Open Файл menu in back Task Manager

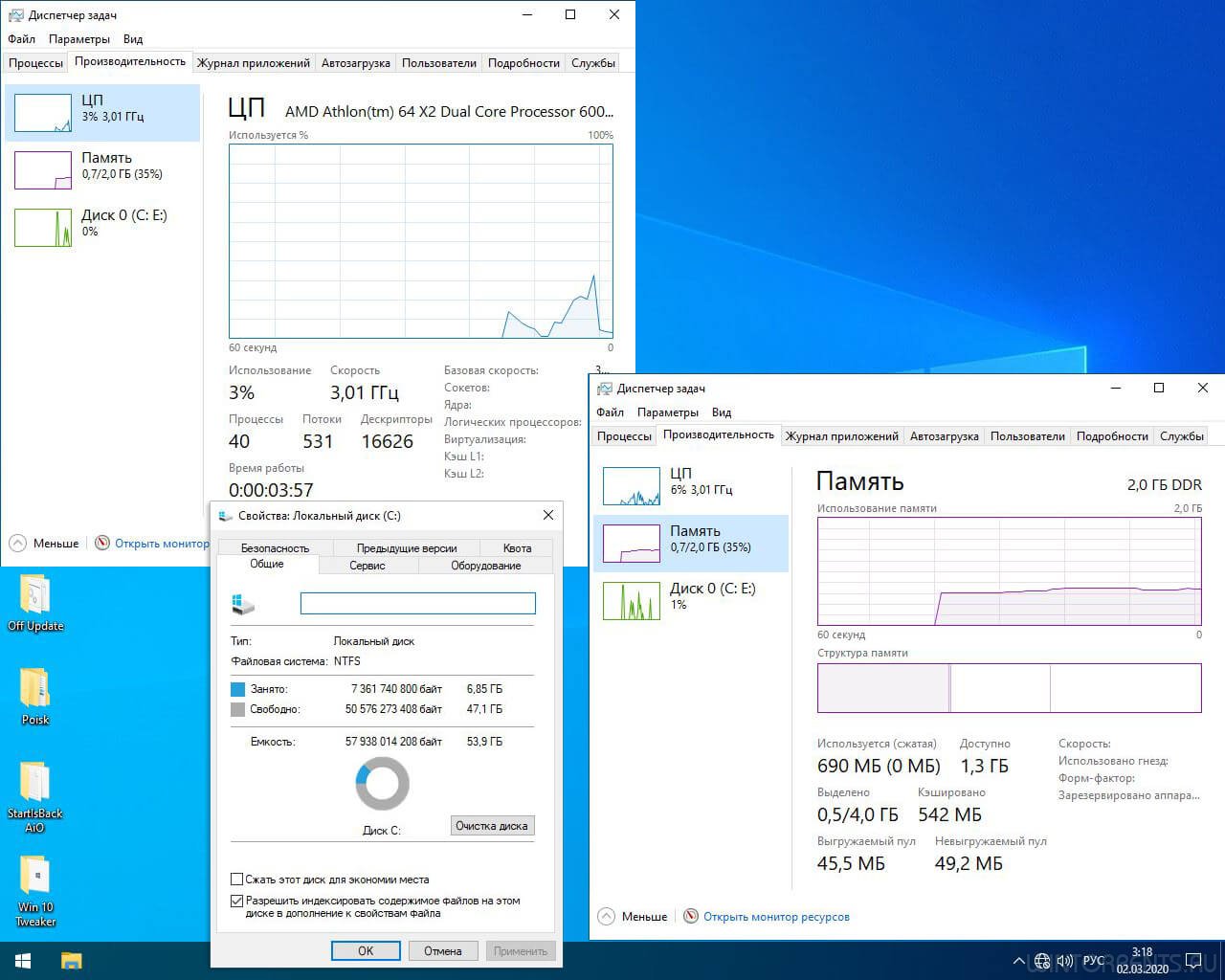point(21,39)
